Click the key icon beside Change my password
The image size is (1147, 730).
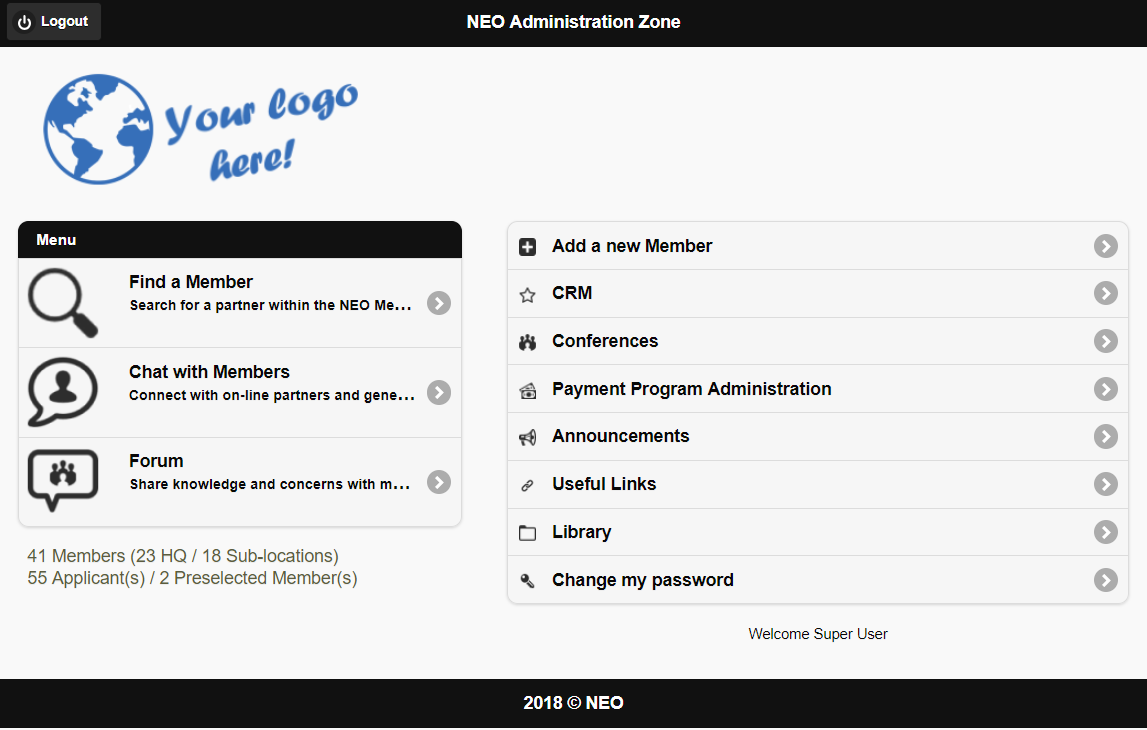point(527,581)
